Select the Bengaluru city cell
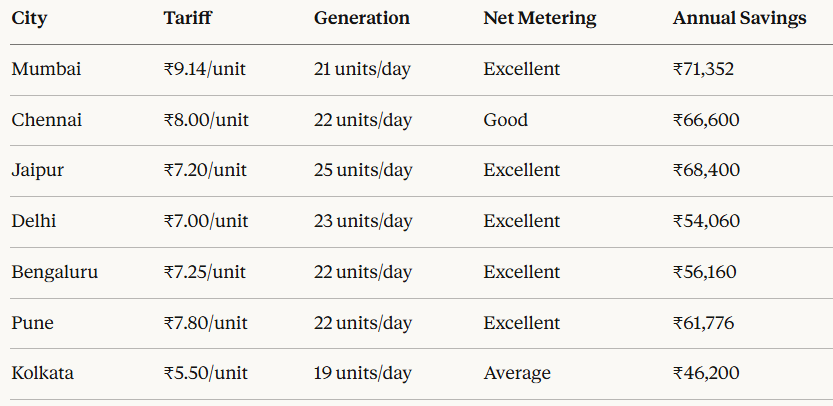 pyautogui.click(x=55, y=272)
